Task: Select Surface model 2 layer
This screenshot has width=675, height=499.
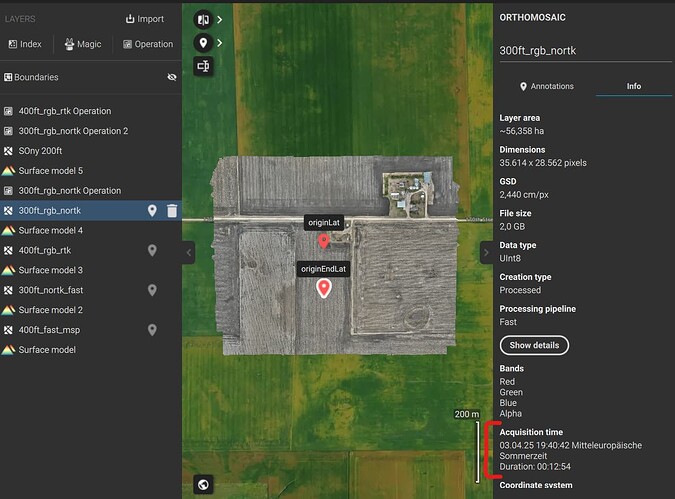Action: point(90,310)
